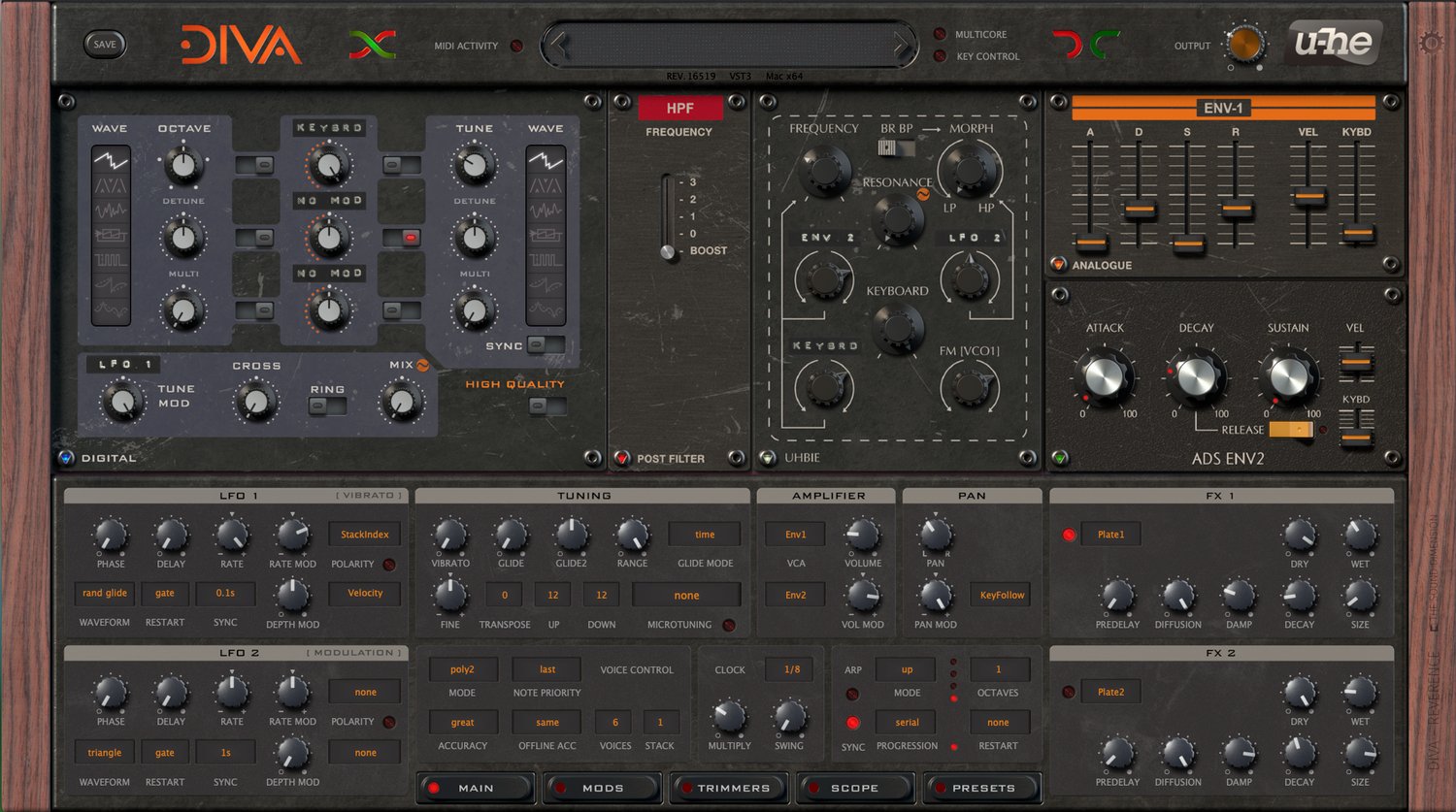
Task: Click the VOICES value field showing 6
Action: coord(614,722)
